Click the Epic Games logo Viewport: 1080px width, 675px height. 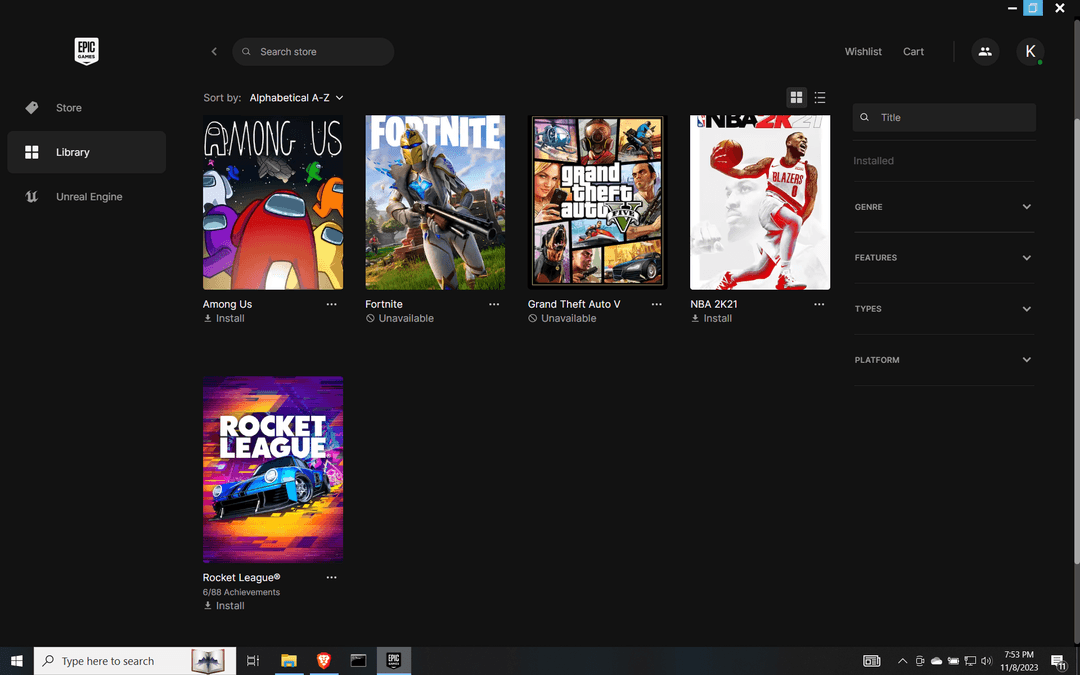click(x=86, y=52)
